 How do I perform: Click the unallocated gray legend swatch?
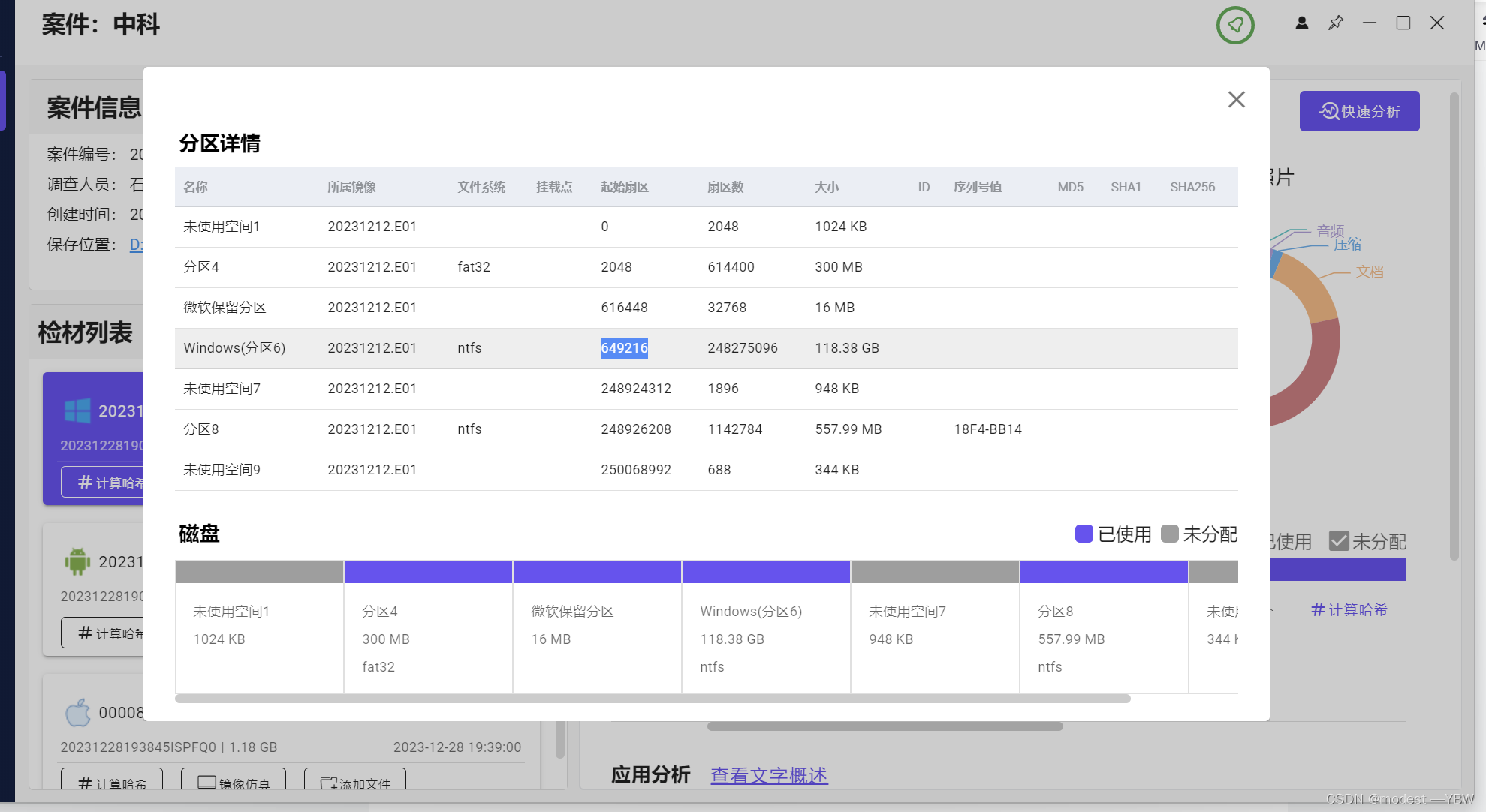click(x=1169, y=534)
